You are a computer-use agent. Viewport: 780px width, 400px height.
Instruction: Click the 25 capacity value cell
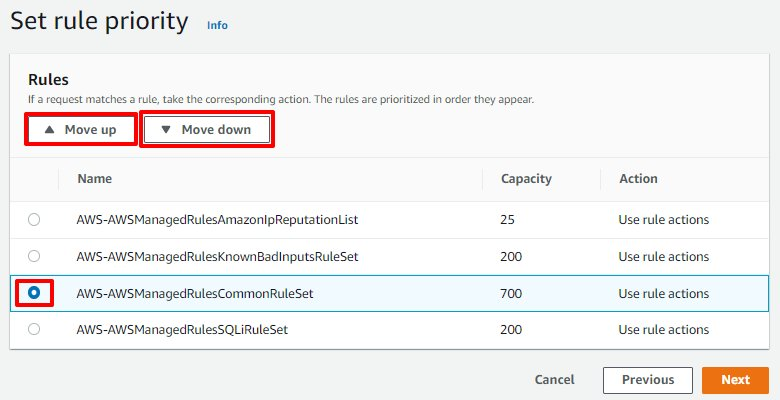(507, 219)
